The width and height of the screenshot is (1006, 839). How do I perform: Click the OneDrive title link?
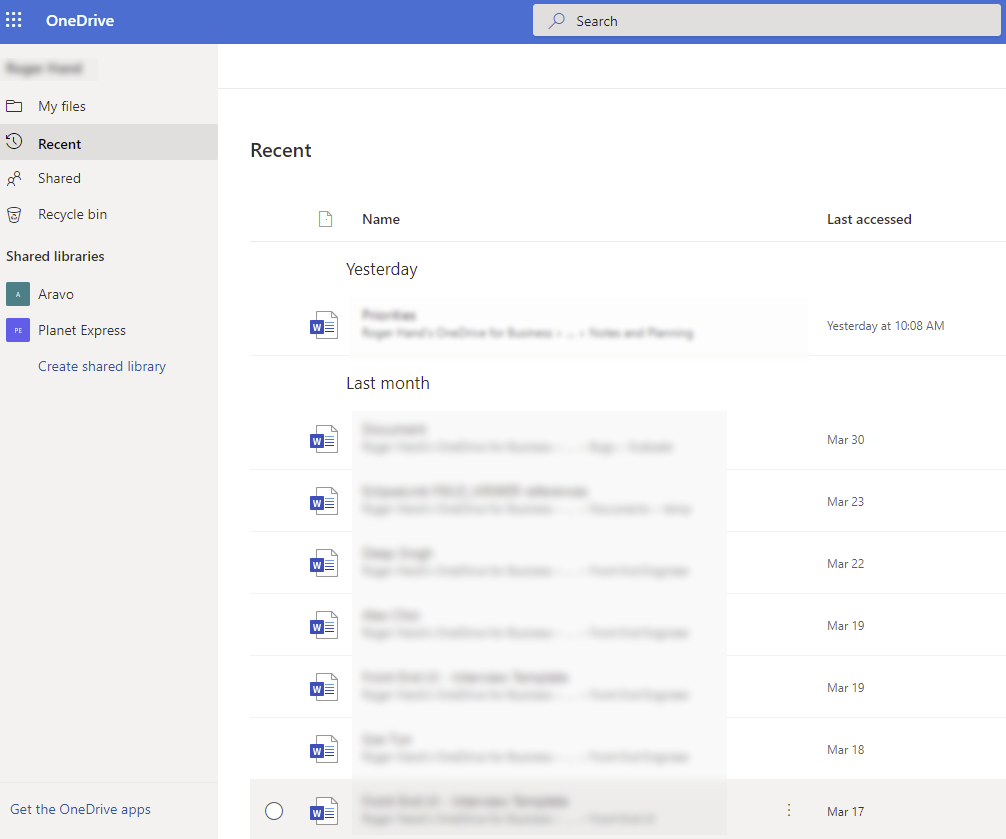point(80,21)
